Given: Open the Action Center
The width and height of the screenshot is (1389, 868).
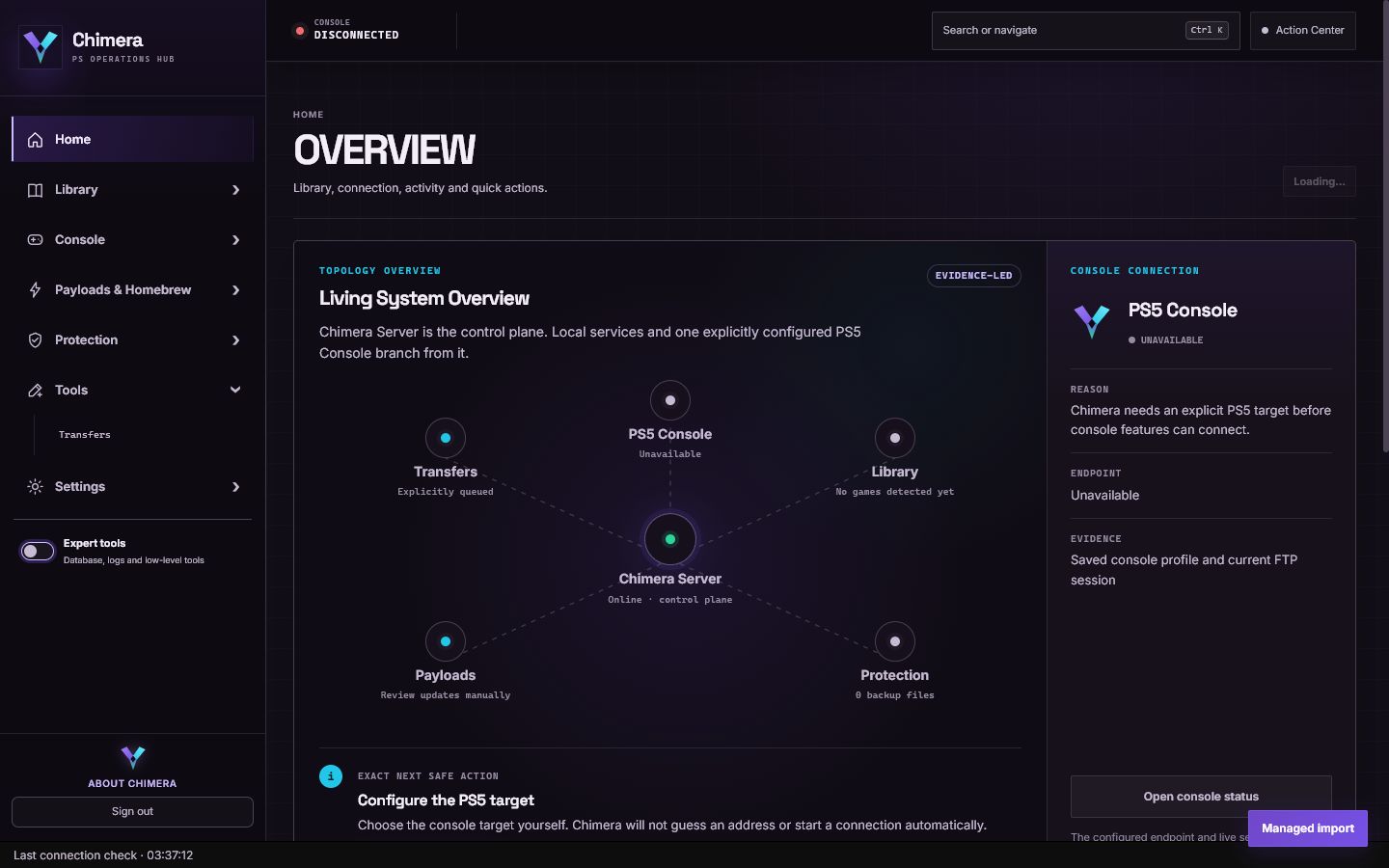Looking at the screenshot, I should 1302,31.
